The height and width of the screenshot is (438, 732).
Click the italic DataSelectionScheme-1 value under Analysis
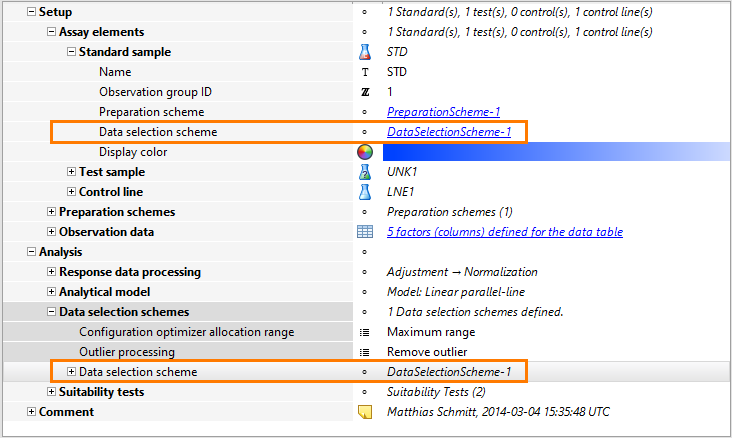449,372
